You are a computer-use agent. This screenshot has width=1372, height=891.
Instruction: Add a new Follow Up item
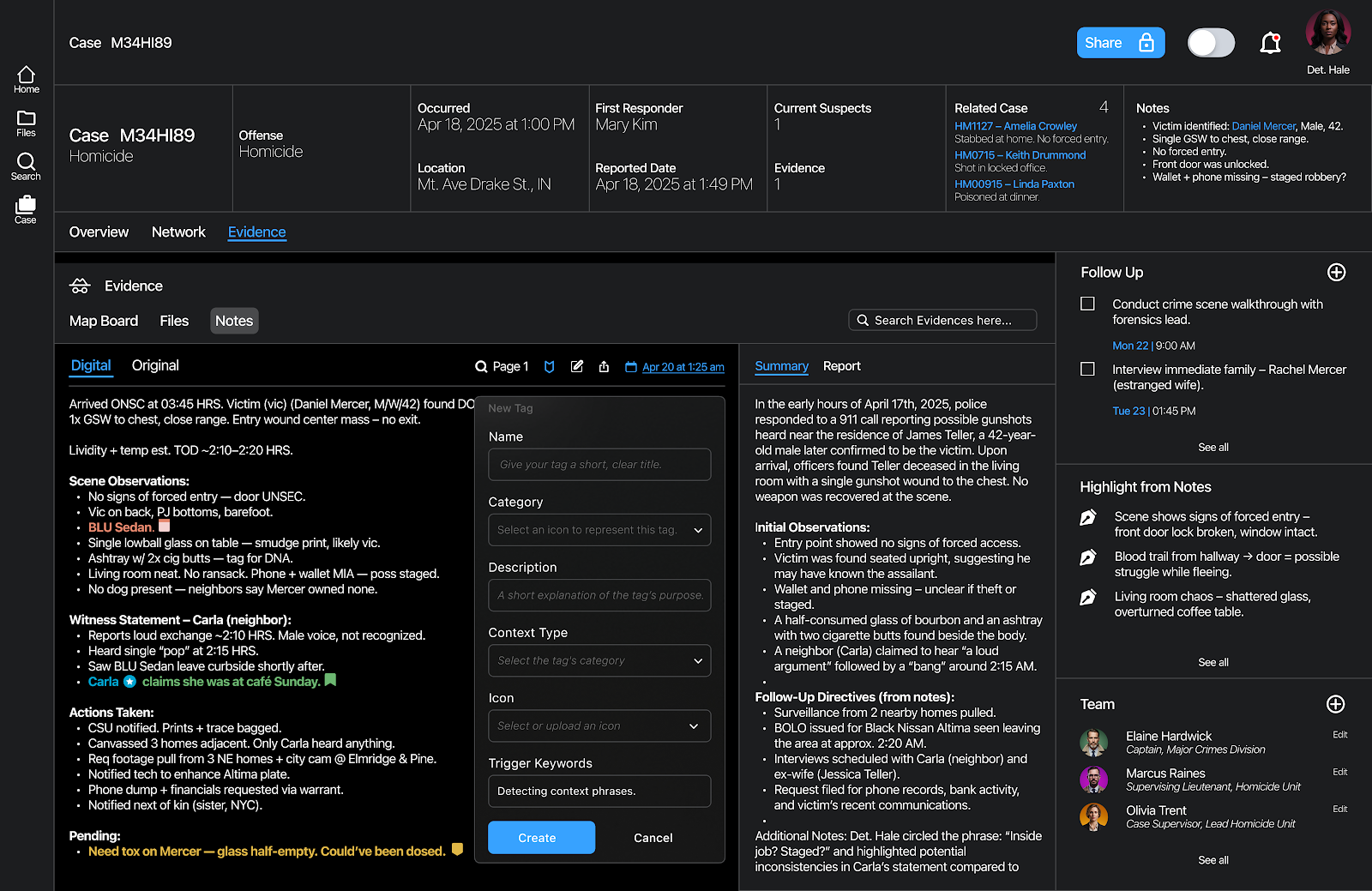tap(1336, 273)
